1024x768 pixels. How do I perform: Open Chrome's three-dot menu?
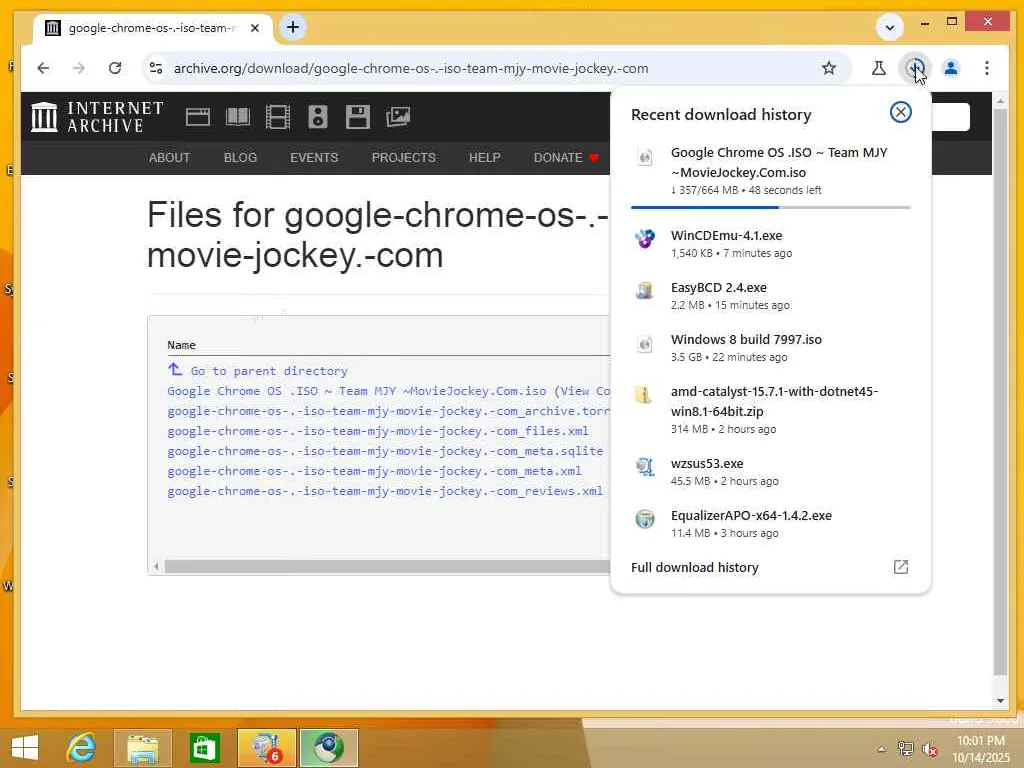[x=987, y=68]
